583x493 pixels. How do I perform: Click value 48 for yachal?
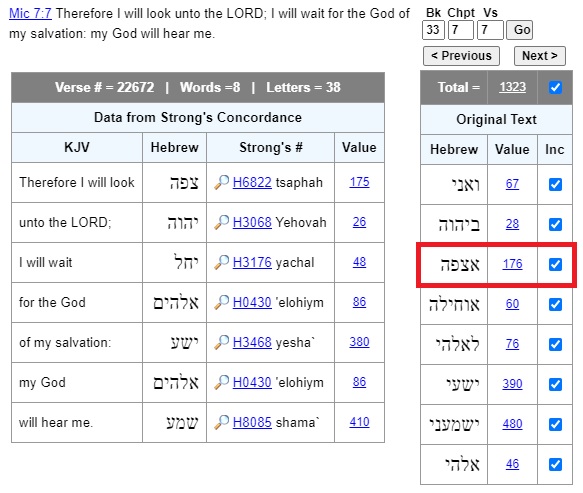pos(359,262)
